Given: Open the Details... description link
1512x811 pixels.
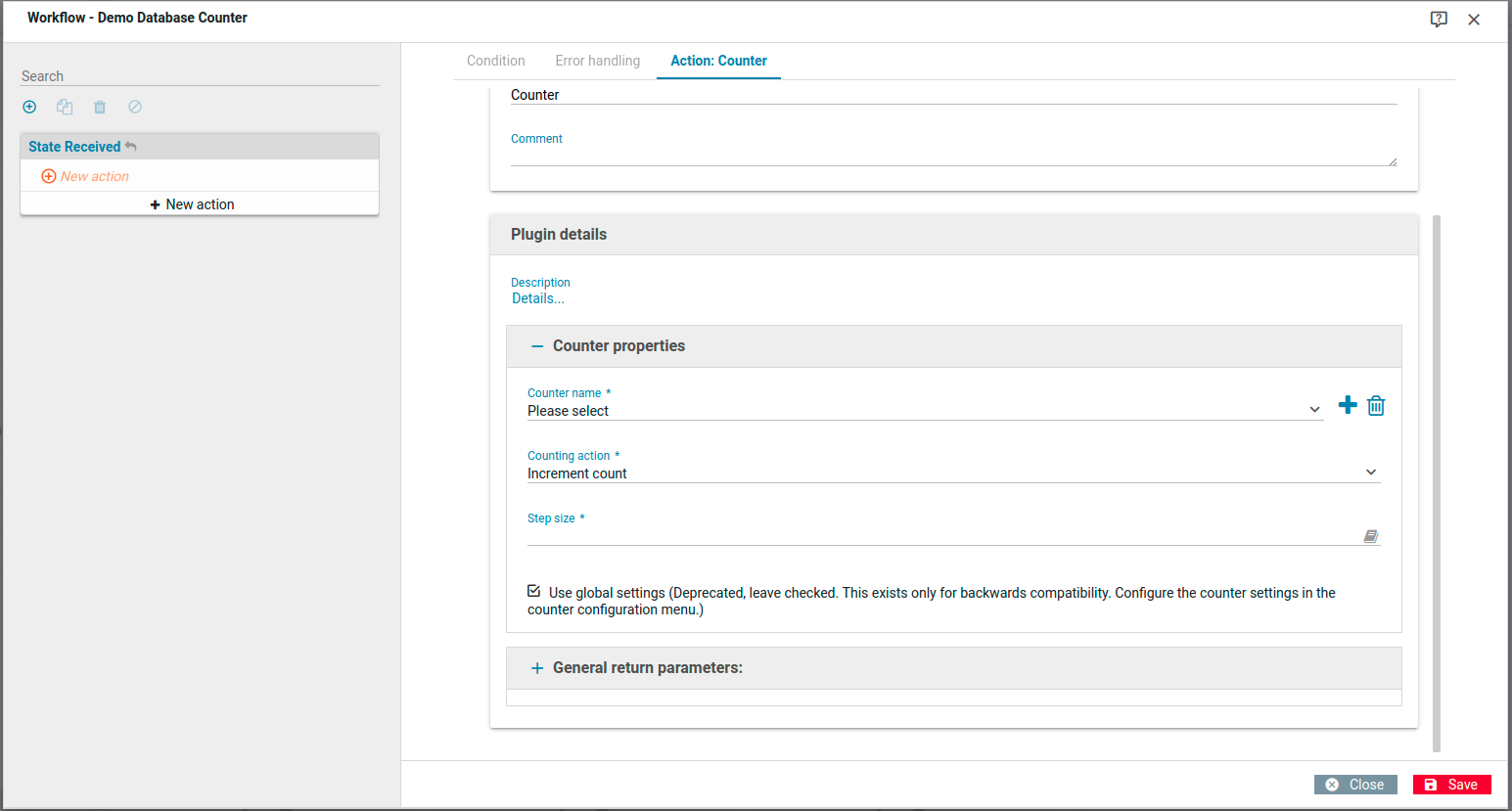Looking at the screenshot, I should click(x=538, y=299).
